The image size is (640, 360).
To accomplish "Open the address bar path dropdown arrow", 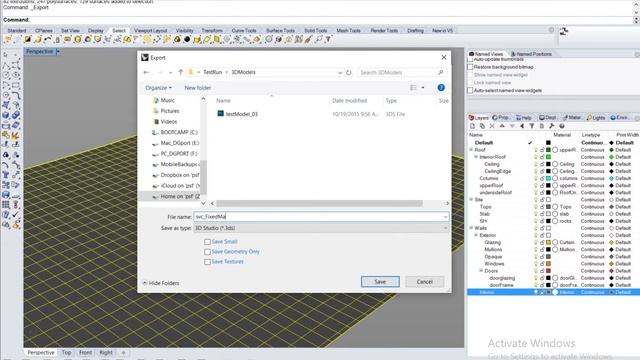I will pyautogui.click(x=340, y=72).
